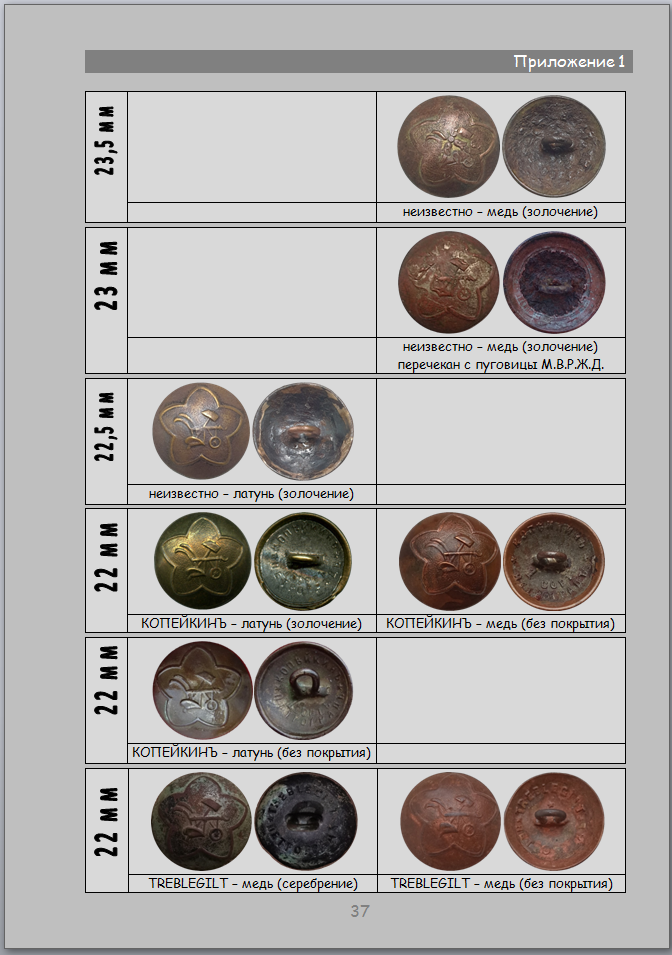Click the "Приложение 1" header text
Image resolution: width=672 pixels, height=955 pixels.
tap(569, 62)
